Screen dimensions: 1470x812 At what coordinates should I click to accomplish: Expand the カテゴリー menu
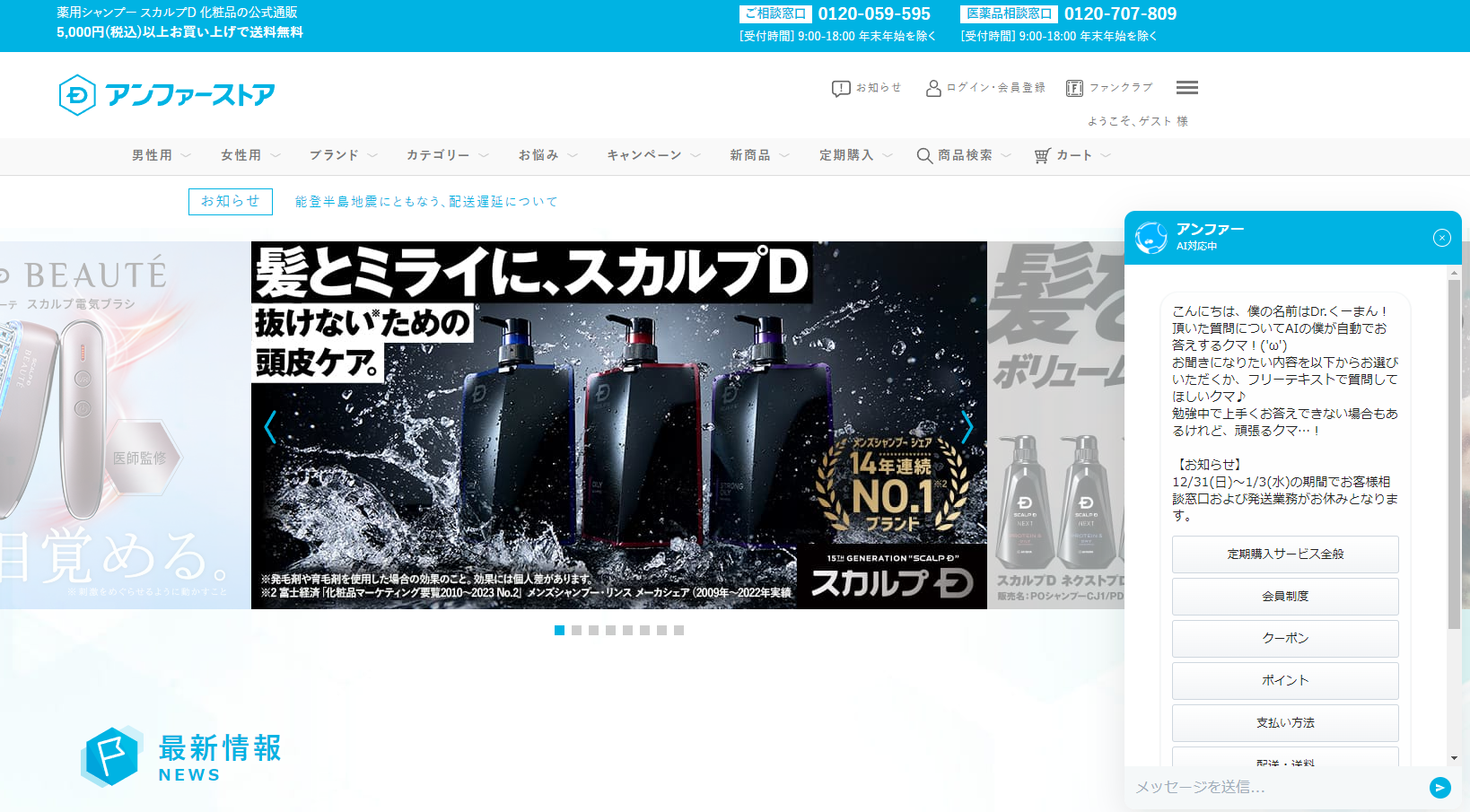(x=448, y=156)
